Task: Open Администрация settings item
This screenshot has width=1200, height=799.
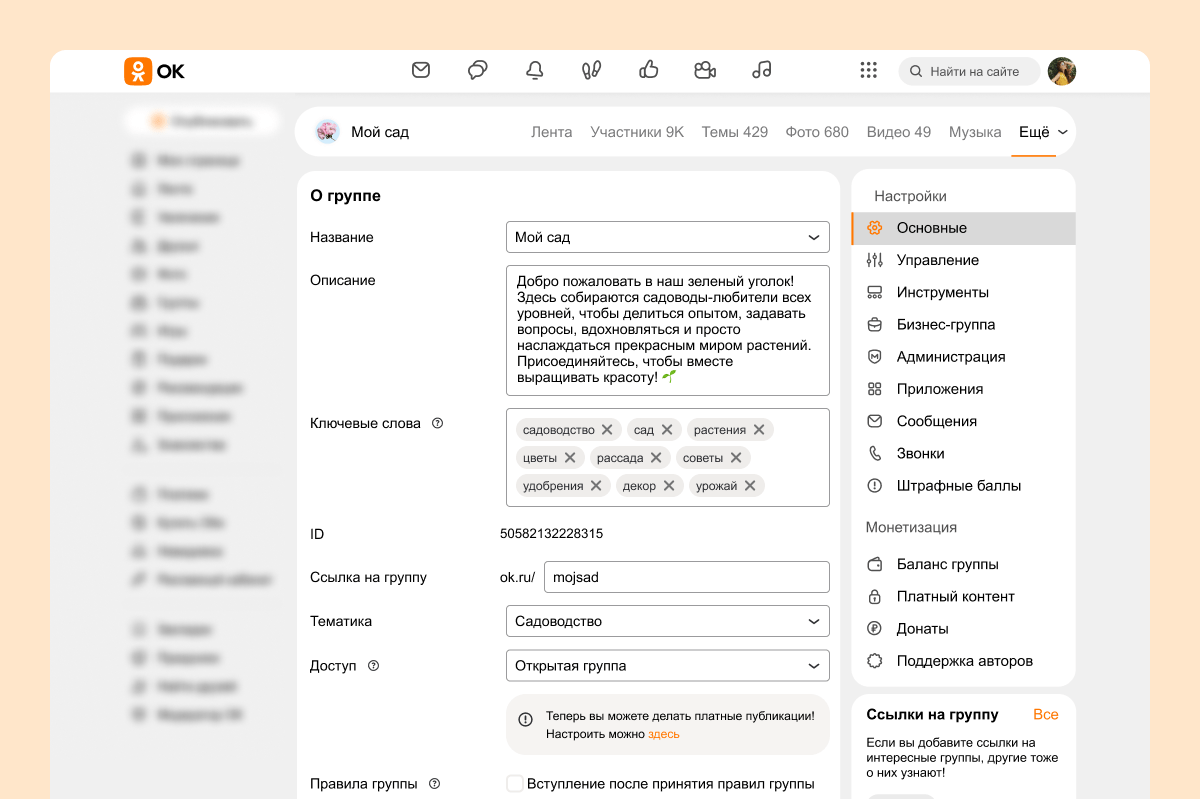Action: pyautogui.click(x=964, y=357)
